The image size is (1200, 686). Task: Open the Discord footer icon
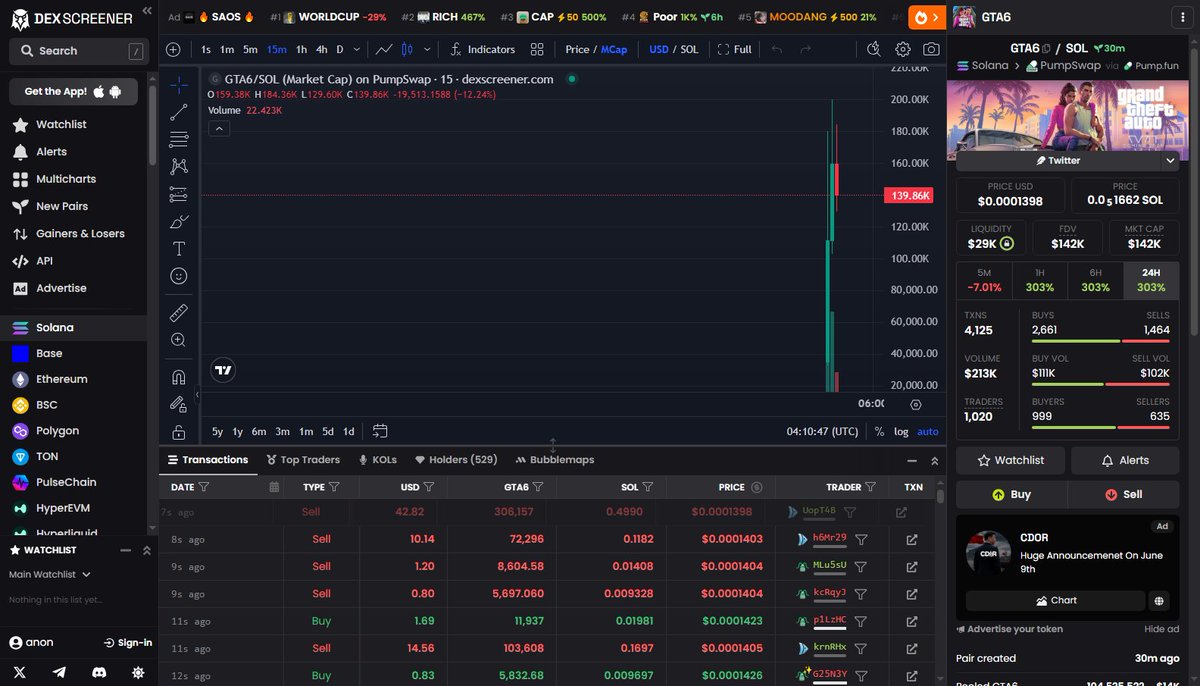click(98, 672)
